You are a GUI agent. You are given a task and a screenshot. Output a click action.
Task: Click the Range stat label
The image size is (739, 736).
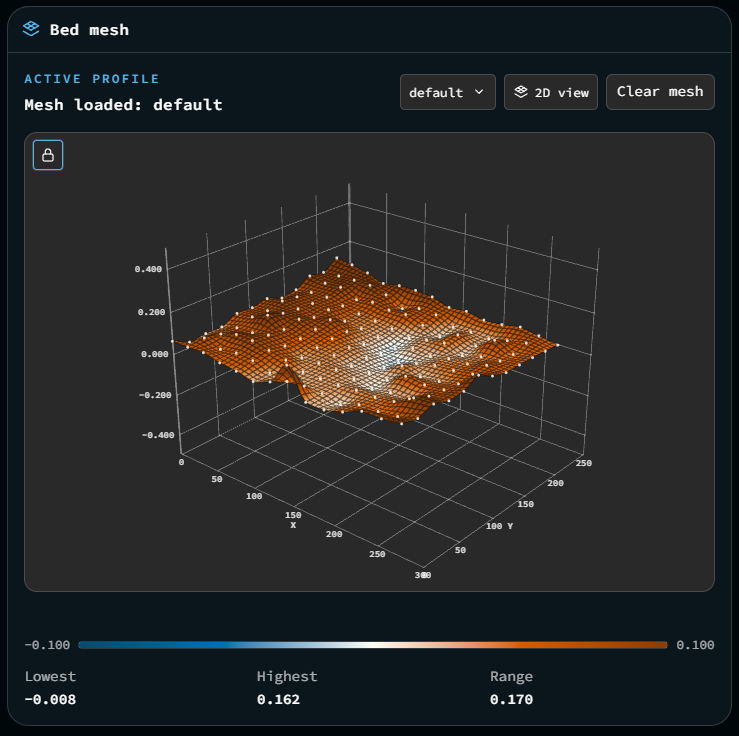(511, 677)
